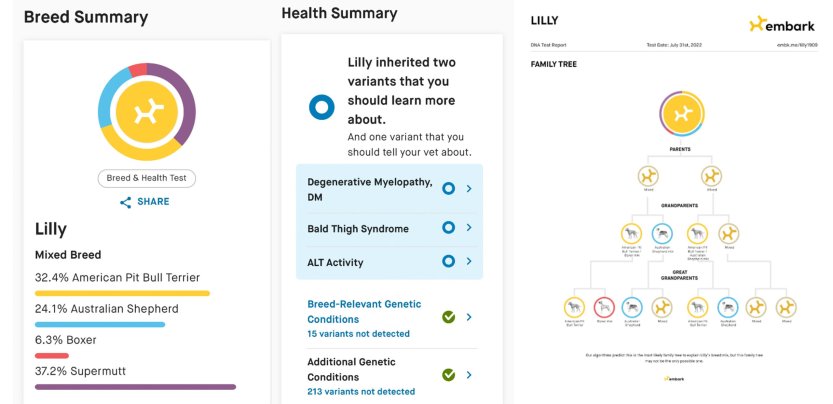Click the right Mixed parent icon

(712, 177)
